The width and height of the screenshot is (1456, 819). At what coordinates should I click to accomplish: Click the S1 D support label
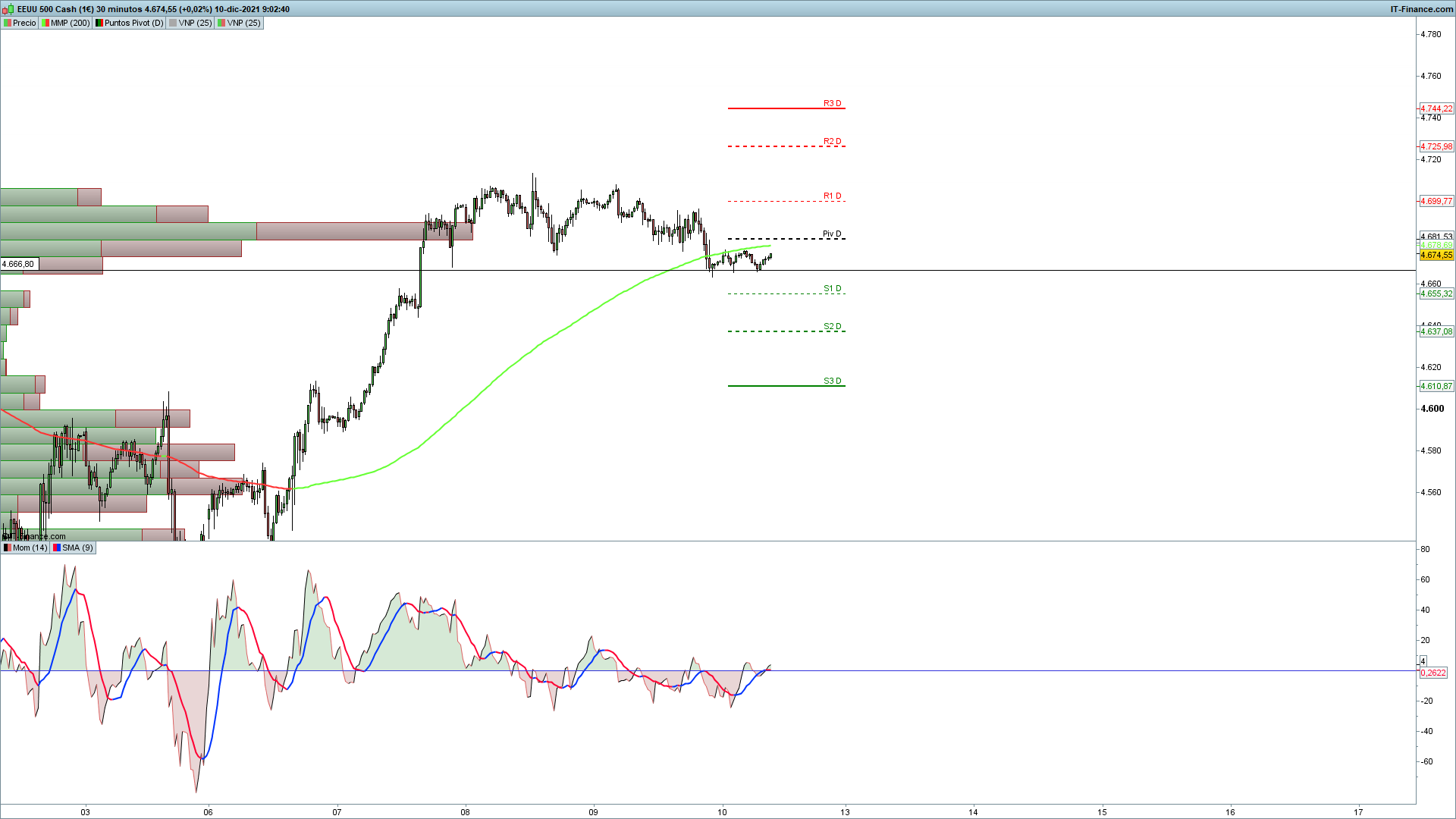tap(833, 288)
